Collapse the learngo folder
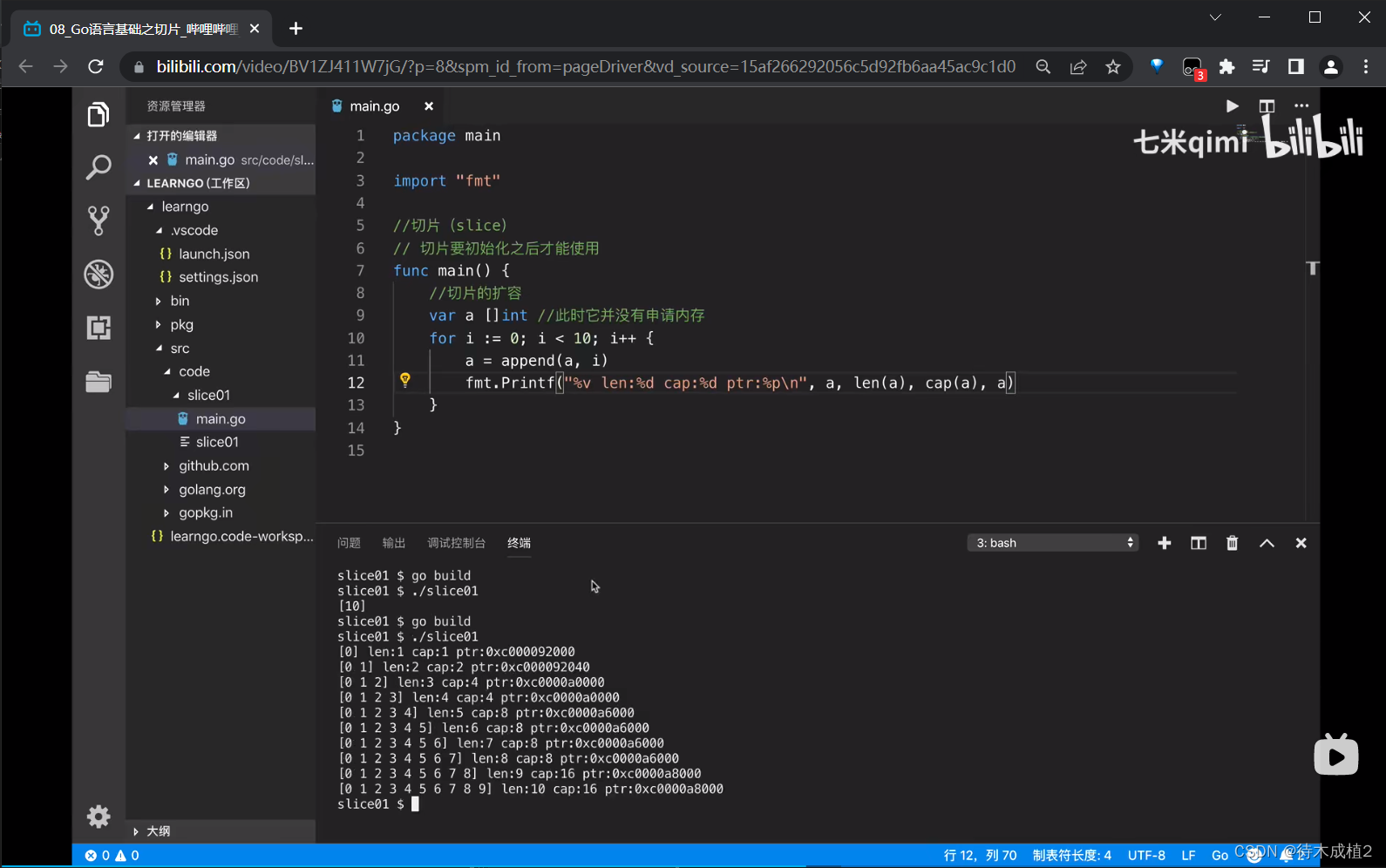This screenshot has height=868, width=1386. (x=150, y=207)
